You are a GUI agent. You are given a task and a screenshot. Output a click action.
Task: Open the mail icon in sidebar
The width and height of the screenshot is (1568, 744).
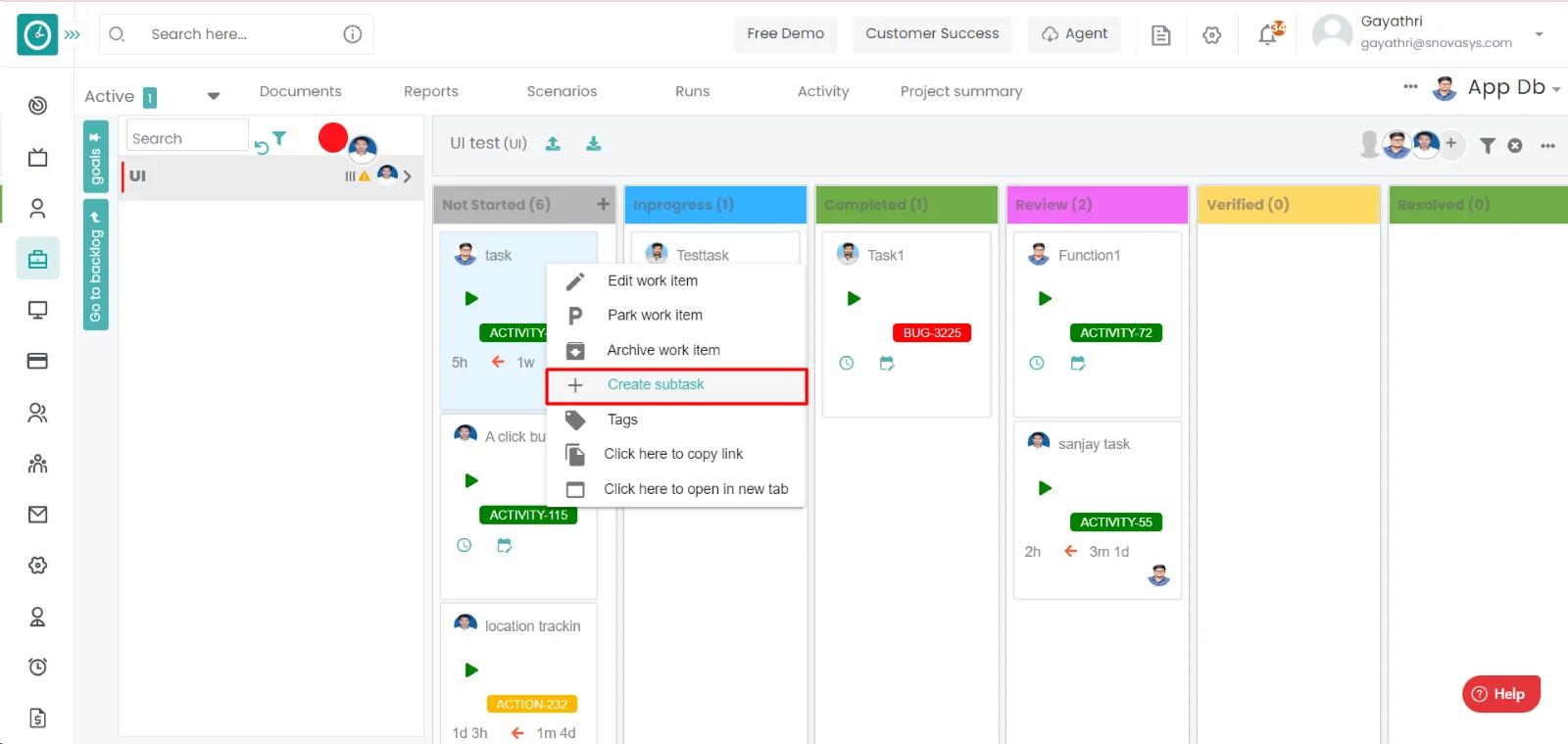click(37, 515)
